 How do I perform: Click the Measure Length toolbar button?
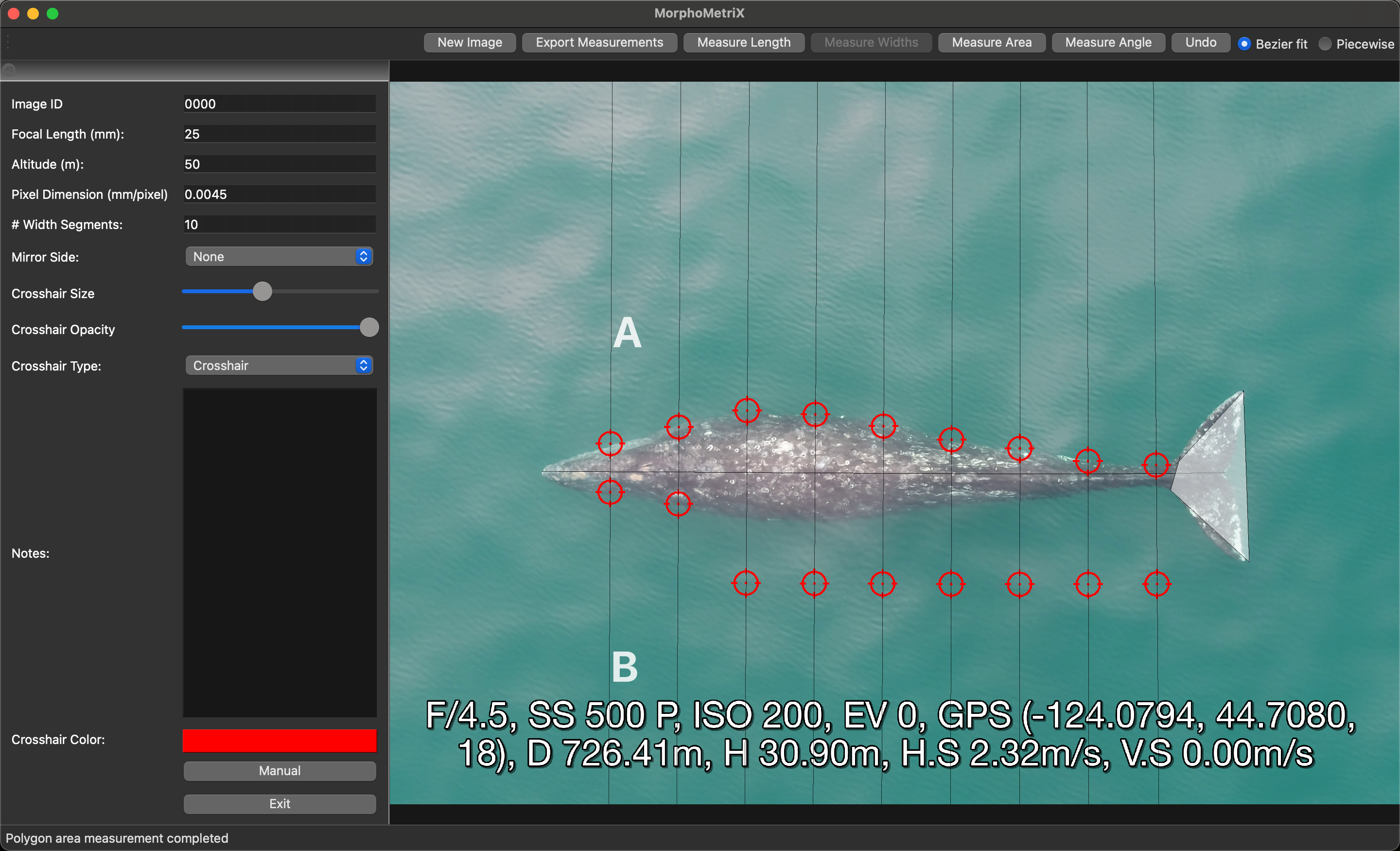(x=743, y=43)
